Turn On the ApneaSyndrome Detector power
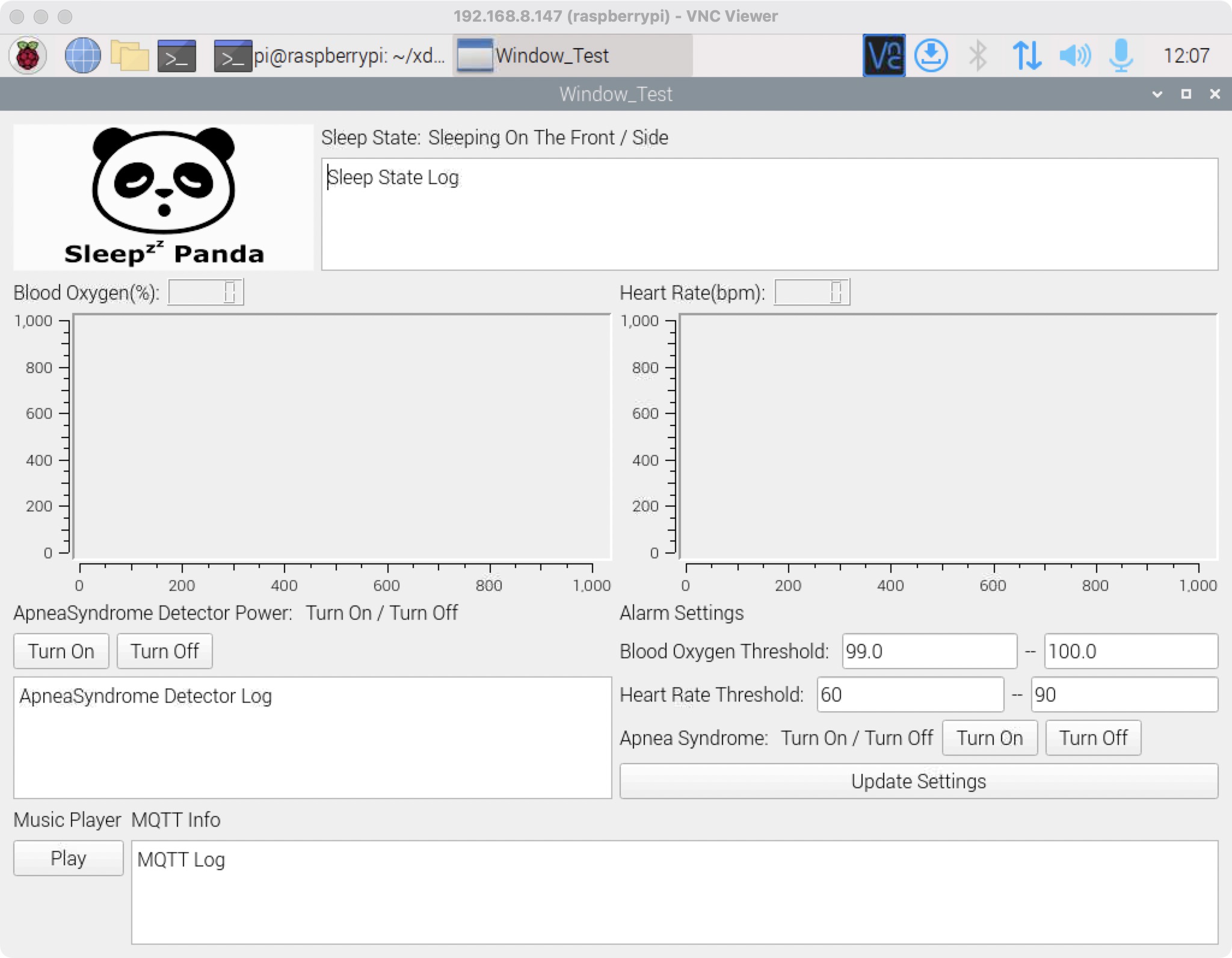The image size is (1232, 958). [61, 651]
